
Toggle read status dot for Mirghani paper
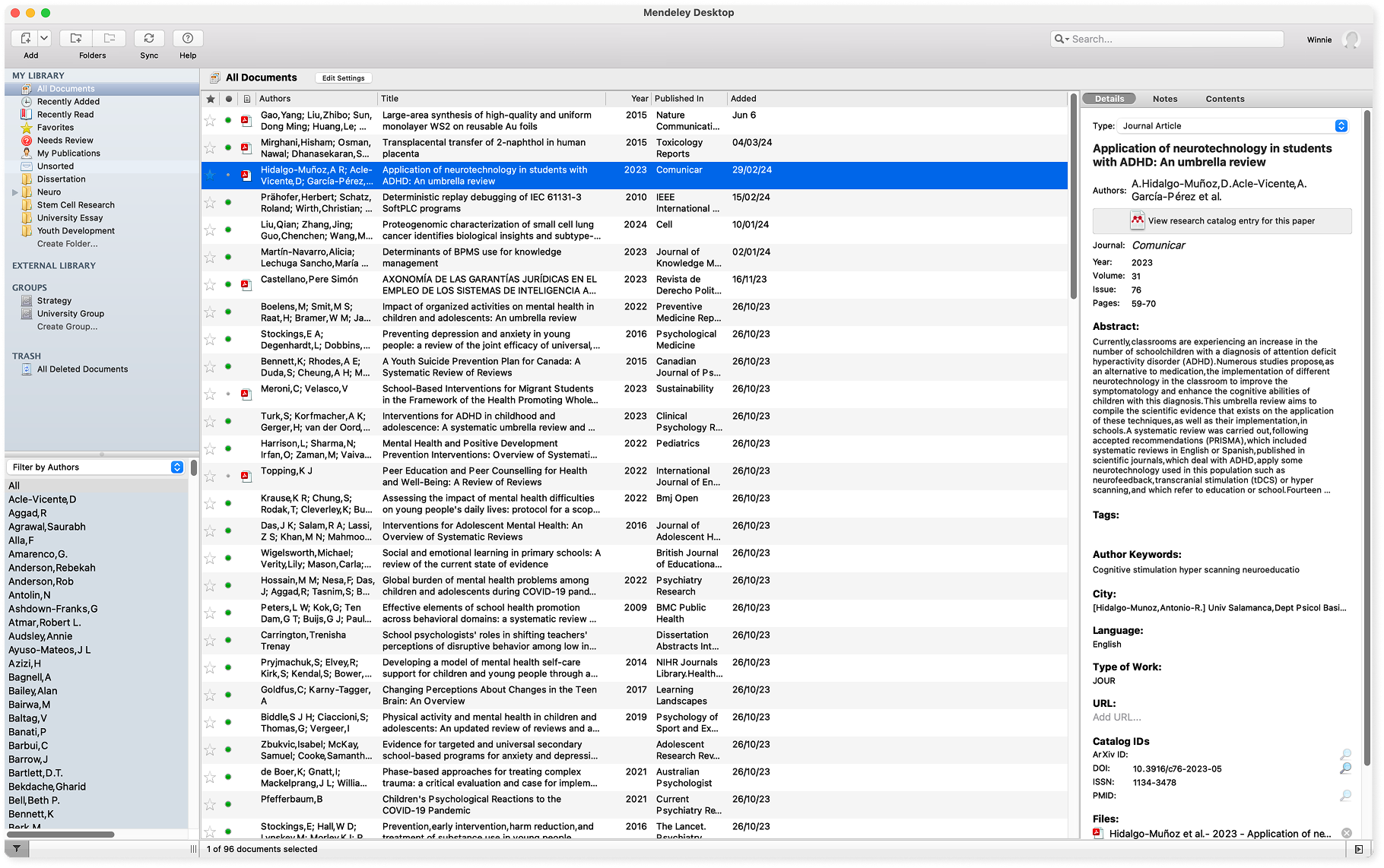point(228,147)
